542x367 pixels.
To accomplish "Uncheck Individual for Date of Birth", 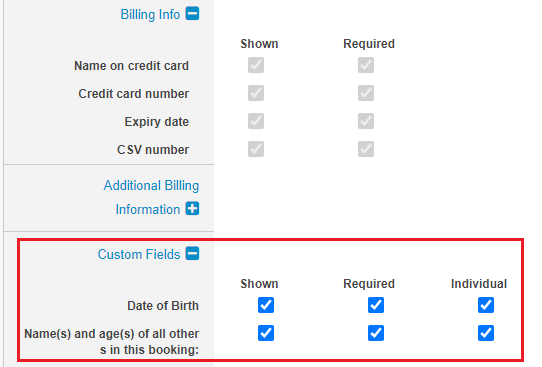I will point(486,305).
